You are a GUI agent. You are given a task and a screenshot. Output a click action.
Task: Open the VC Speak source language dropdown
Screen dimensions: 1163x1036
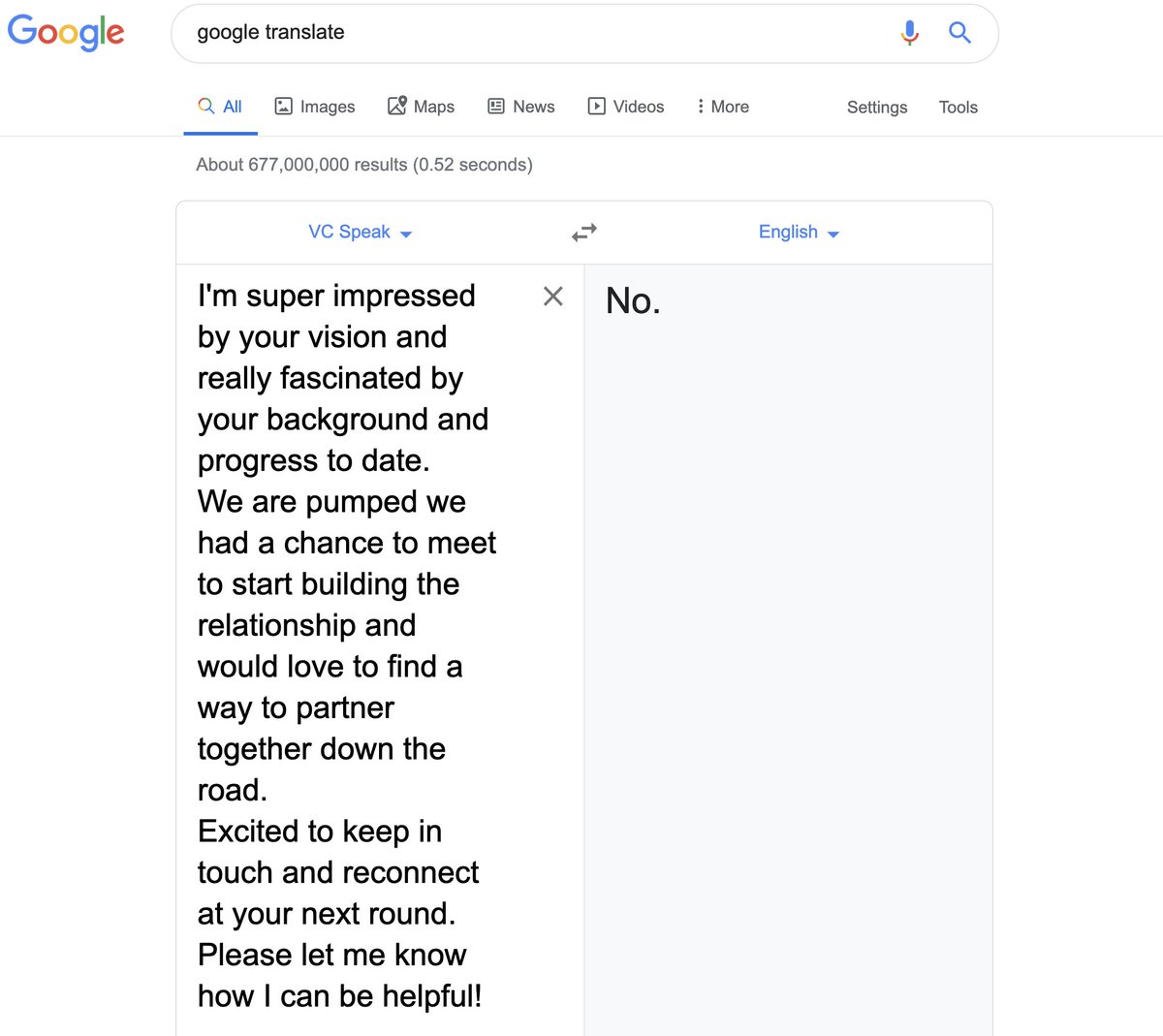[x=361, y=233]
